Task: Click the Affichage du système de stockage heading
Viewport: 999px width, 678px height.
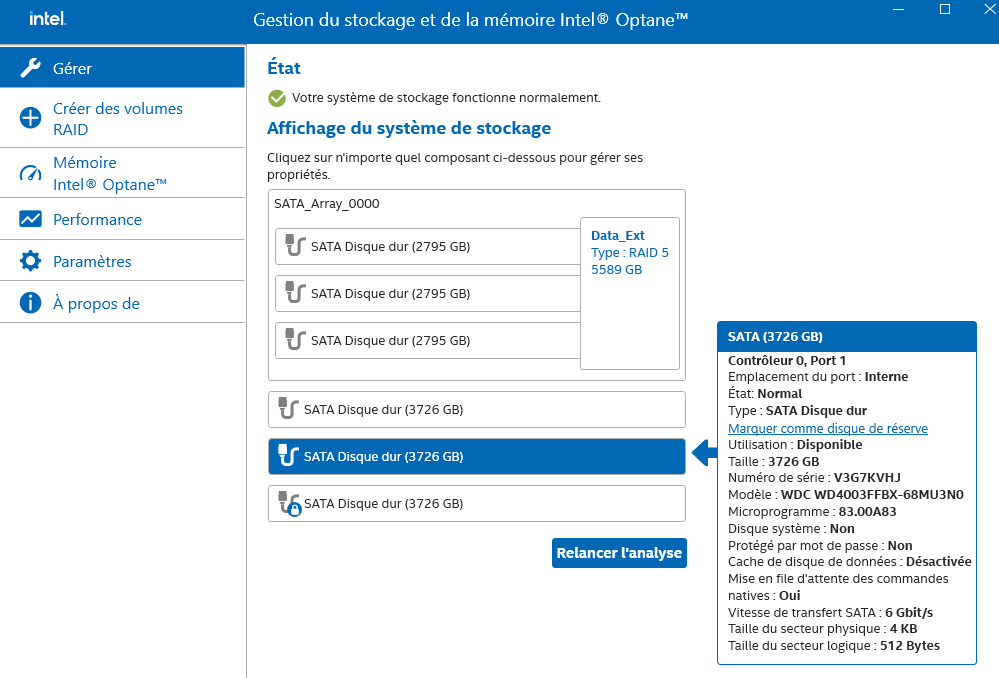Action: 409,128
